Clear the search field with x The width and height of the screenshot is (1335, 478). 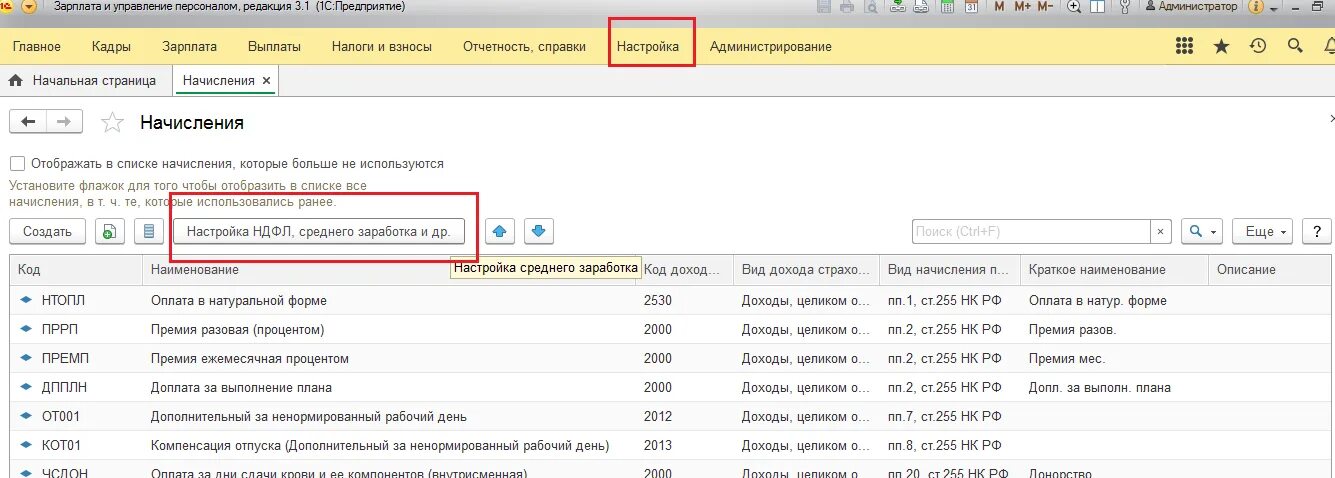pos(1160,231)
